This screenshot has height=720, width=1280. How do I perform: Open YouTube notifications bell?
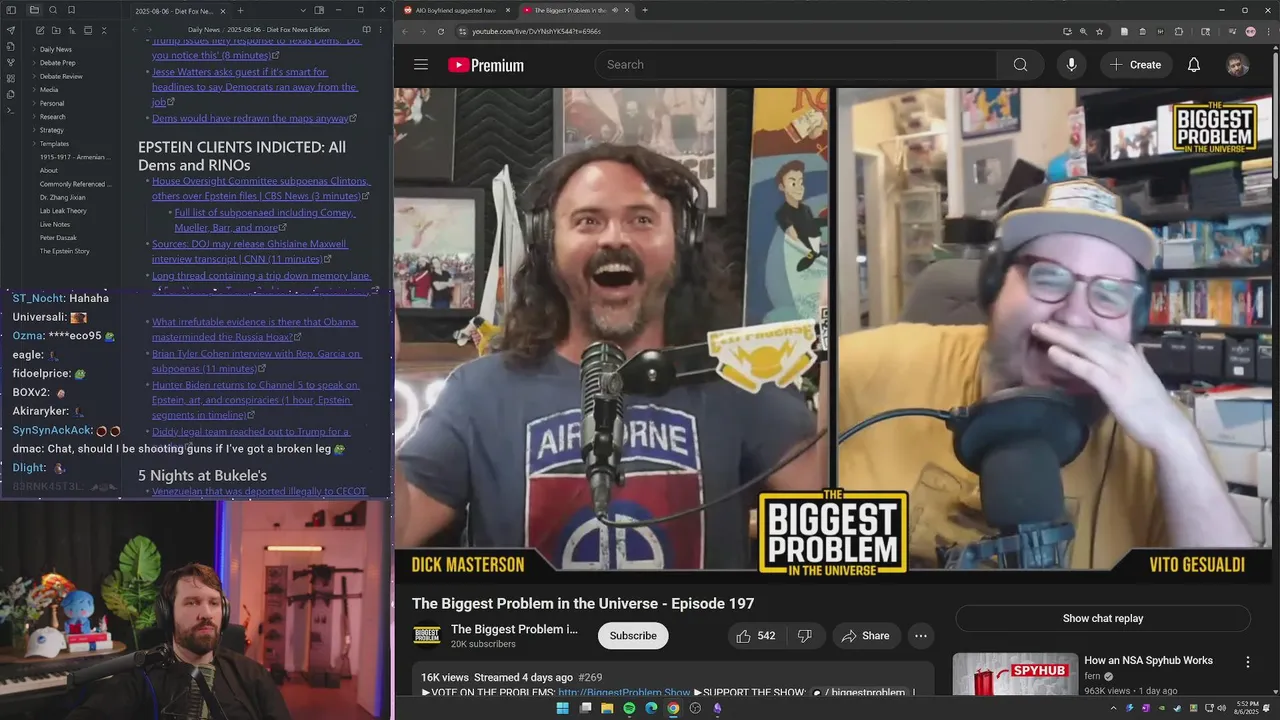pos(1194,65)
